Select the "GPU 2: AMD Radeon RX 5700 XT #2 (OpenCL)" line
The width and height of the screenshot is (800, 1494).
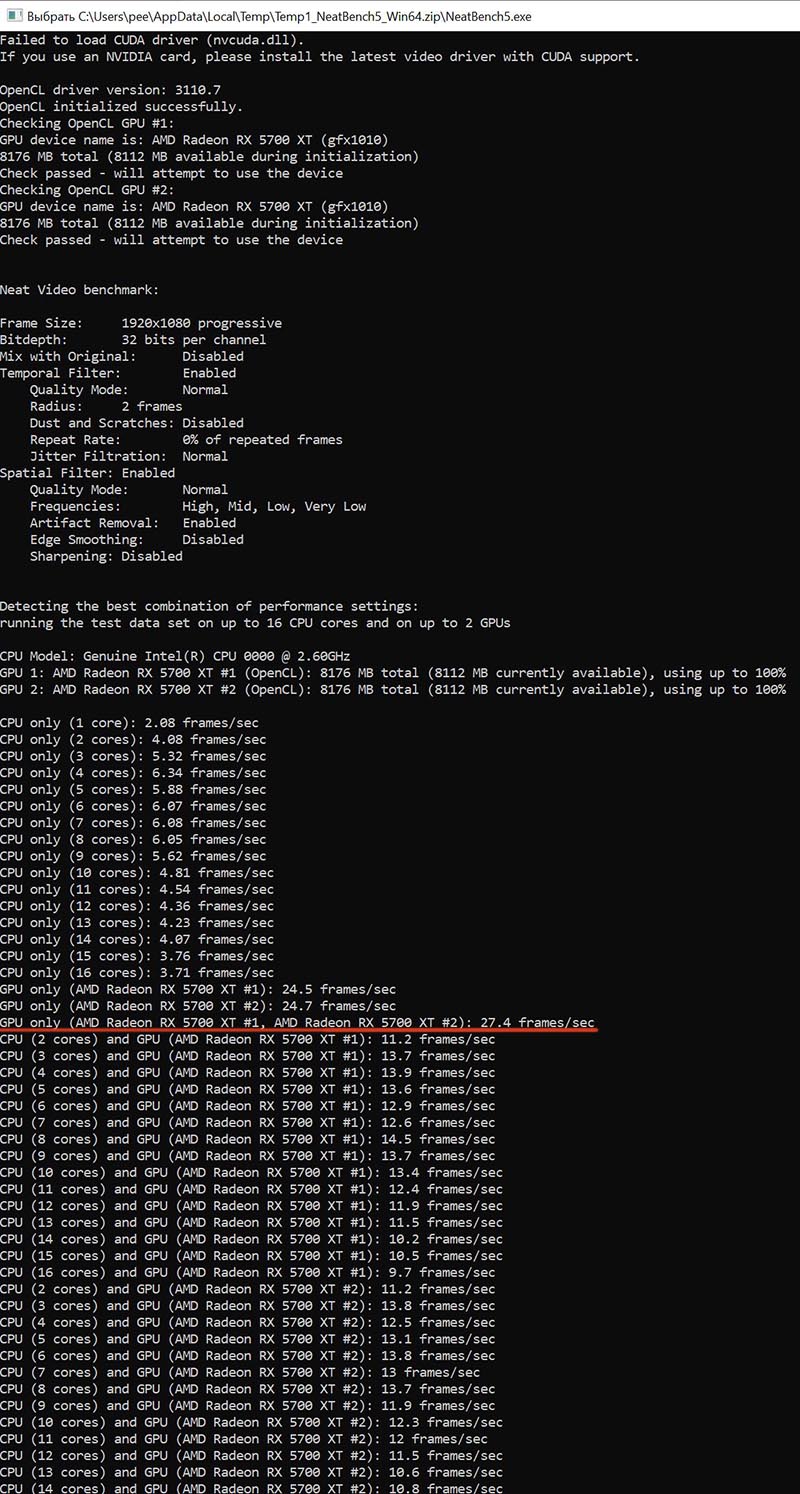(x=393, y=690)
